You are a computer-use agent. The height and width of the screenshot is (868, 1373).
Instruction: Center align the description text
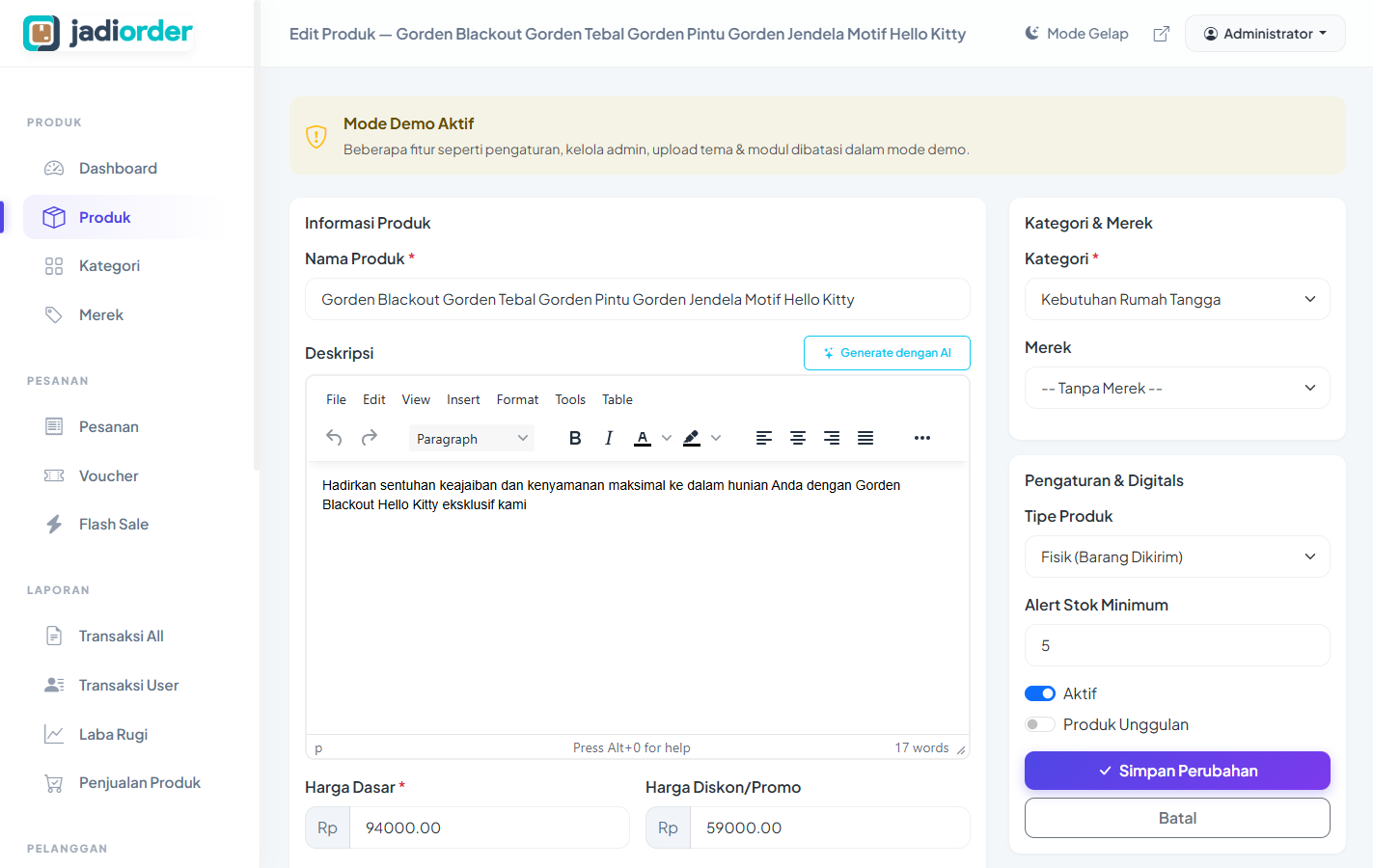(x=798, y=438)
